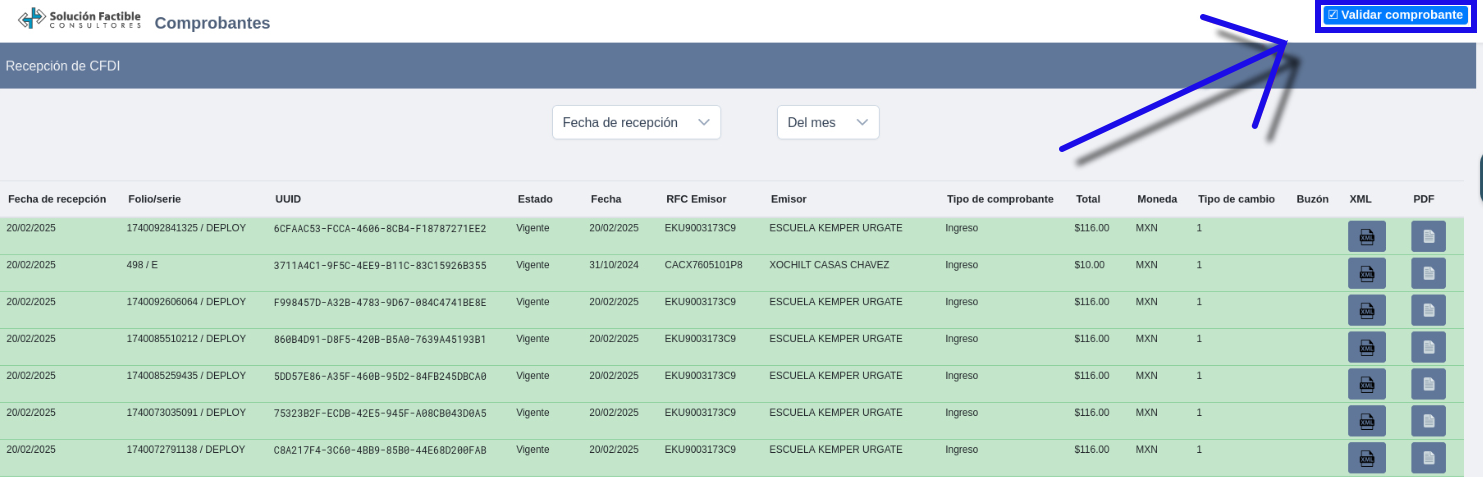This screenshot has height=477, width=1483.
Task: Download XML for folio 1740072791138 / DEPLOY
Action: pos(1366,457)
